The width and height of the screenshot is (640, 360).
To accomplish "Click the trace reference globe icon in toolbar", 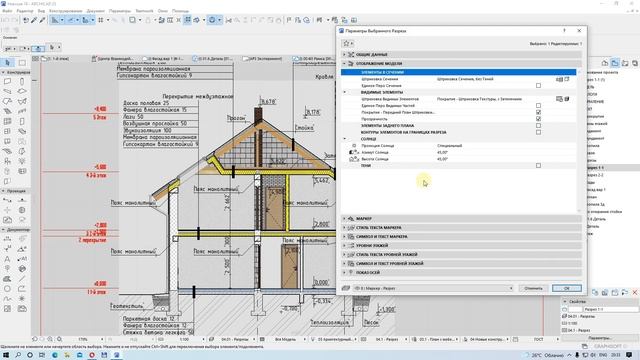I will 212,20.
